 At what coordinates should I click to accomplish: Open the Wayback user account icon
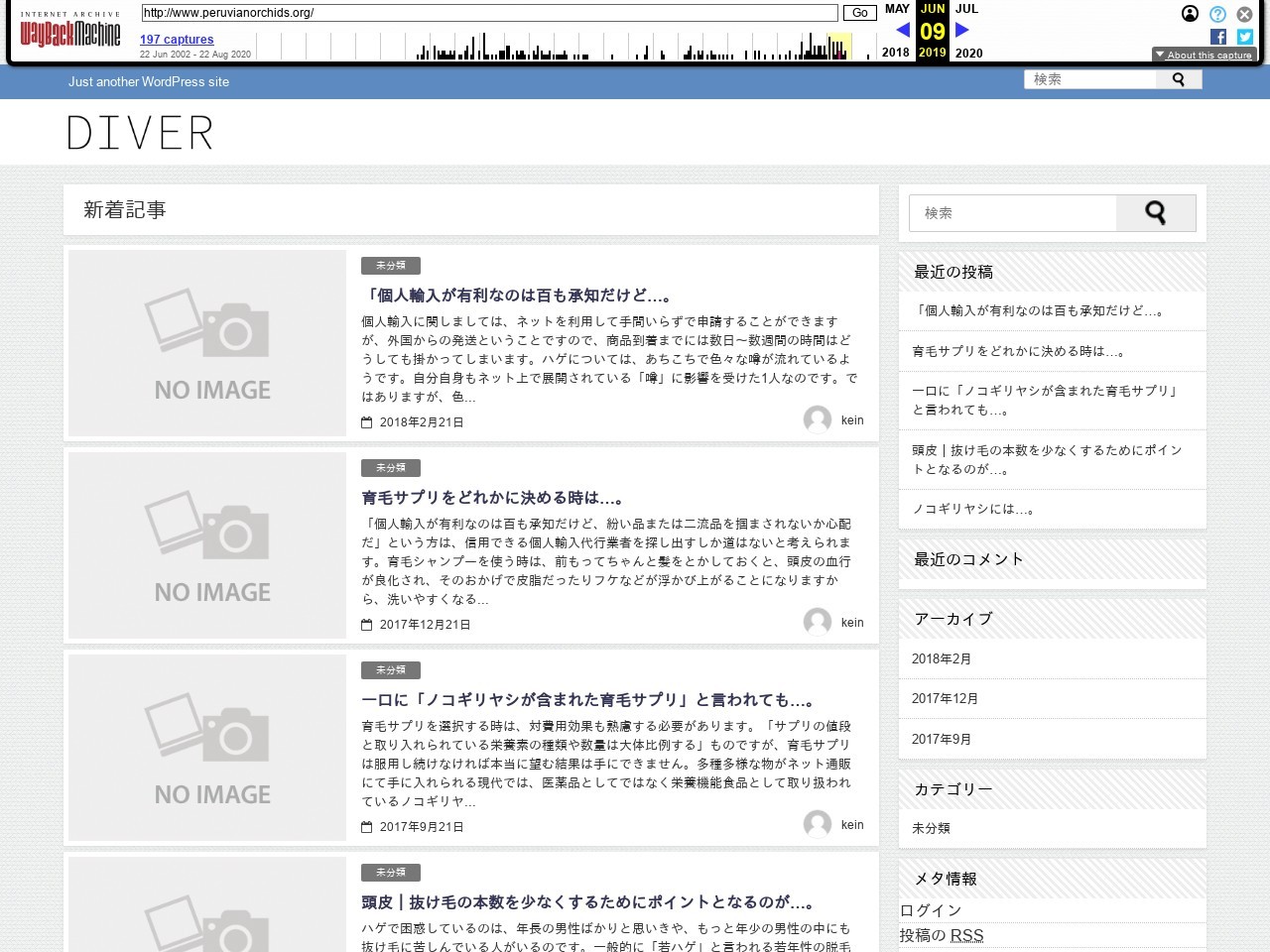[1190, 14]
